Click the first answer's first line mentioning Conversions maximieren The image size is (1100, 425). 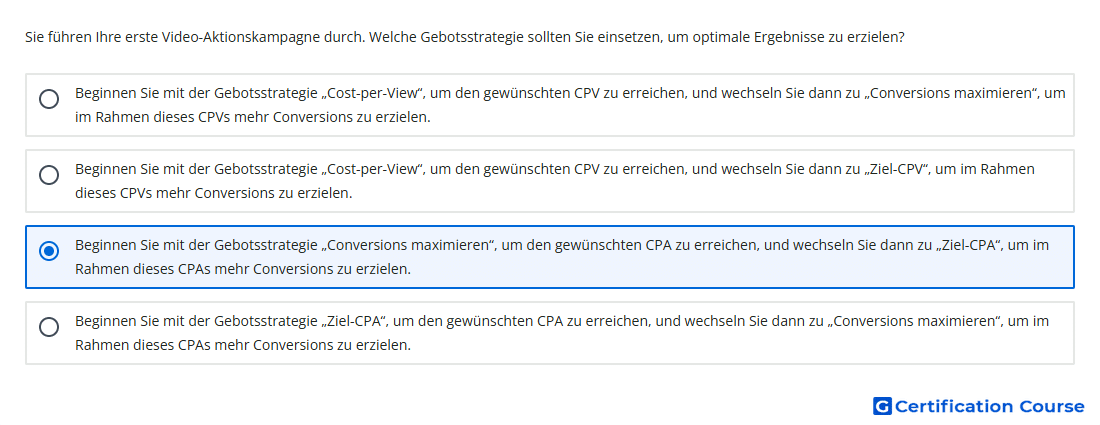pos(570,93)
